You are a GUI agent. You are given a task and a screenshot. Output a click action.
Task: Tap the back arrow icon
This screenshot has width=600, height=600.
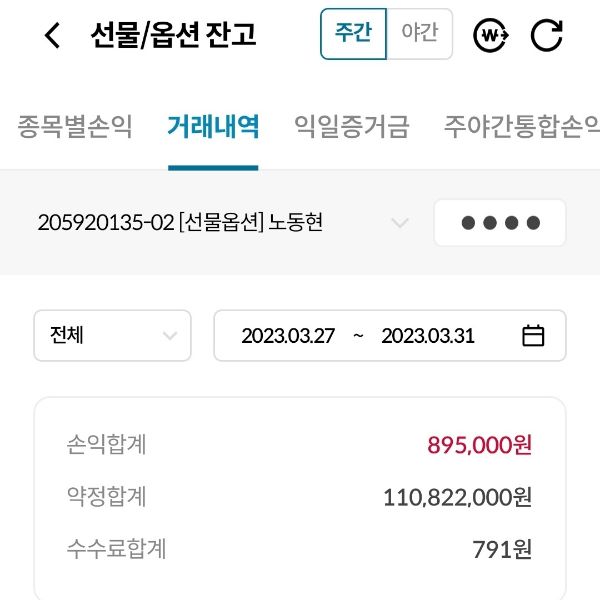[53, 36]
